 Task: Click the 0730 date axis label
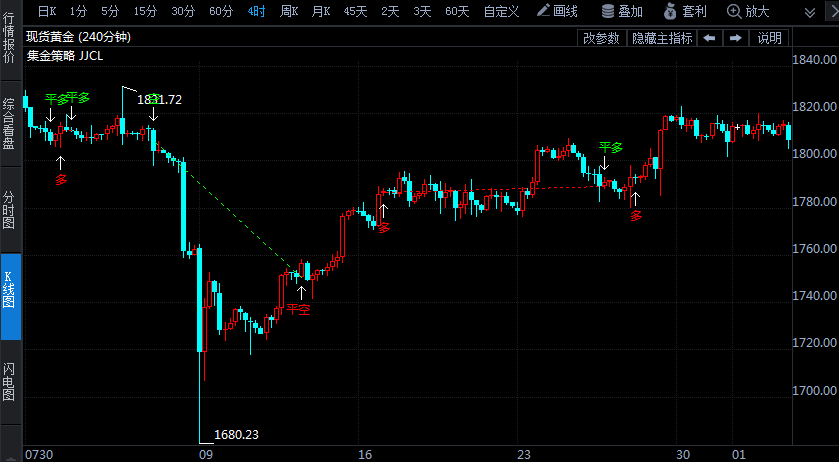pyautogui.click(x=39, y=455)
